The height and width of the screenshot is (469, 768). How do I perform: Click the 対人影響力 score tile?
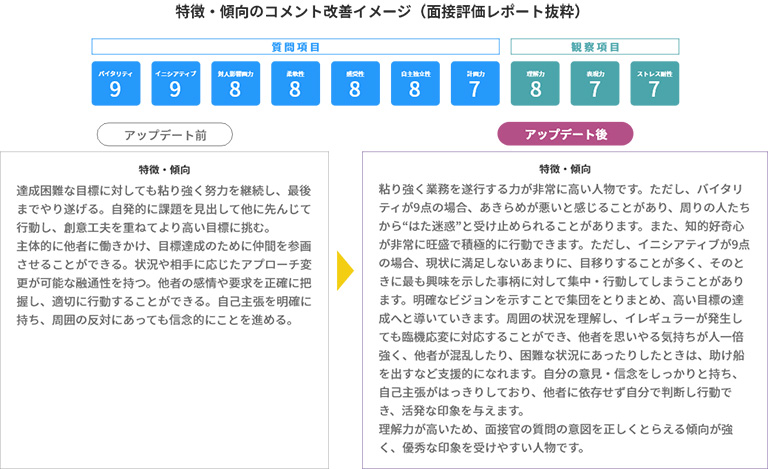(x=235, y=85)
